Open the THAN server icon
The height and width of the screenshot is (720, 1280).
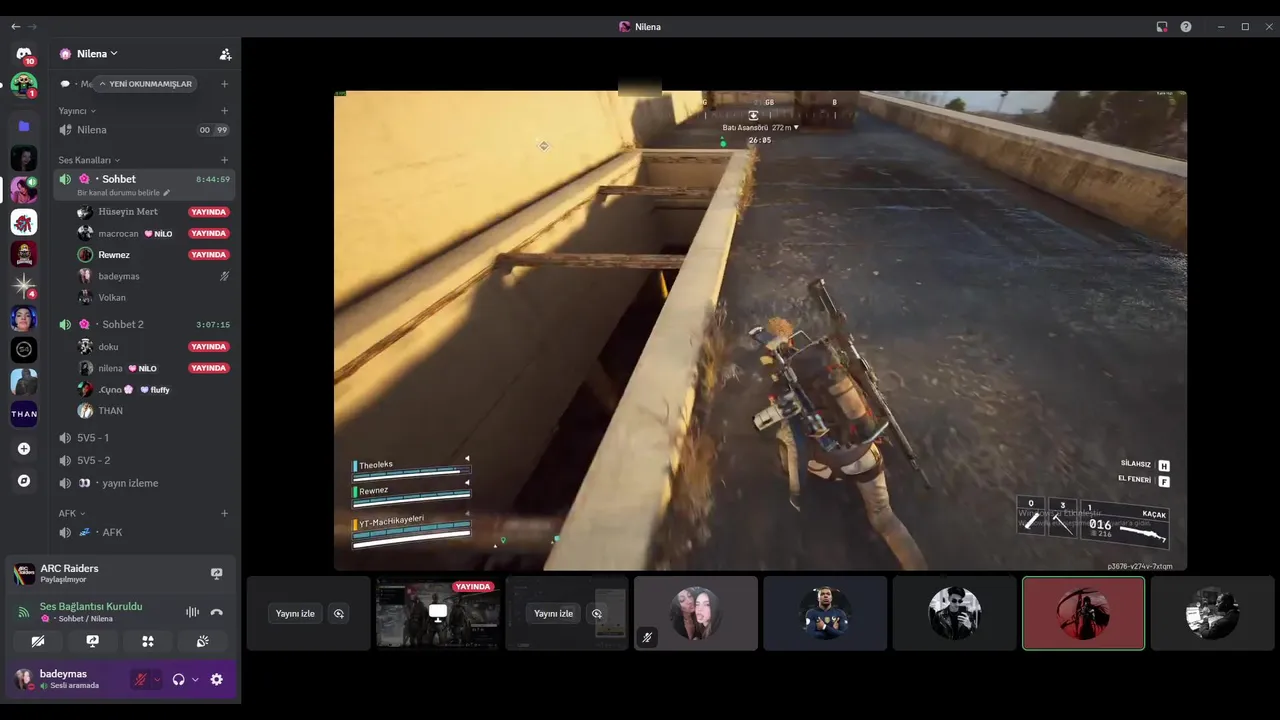24,413
